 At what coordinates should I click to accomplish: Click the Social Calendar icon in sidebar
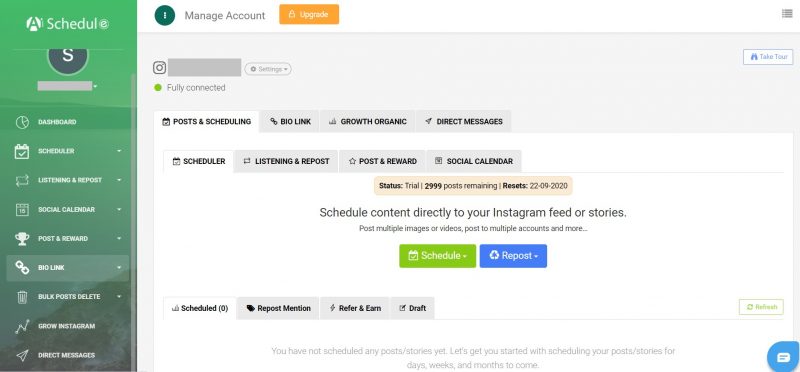[x=22, y=210]
